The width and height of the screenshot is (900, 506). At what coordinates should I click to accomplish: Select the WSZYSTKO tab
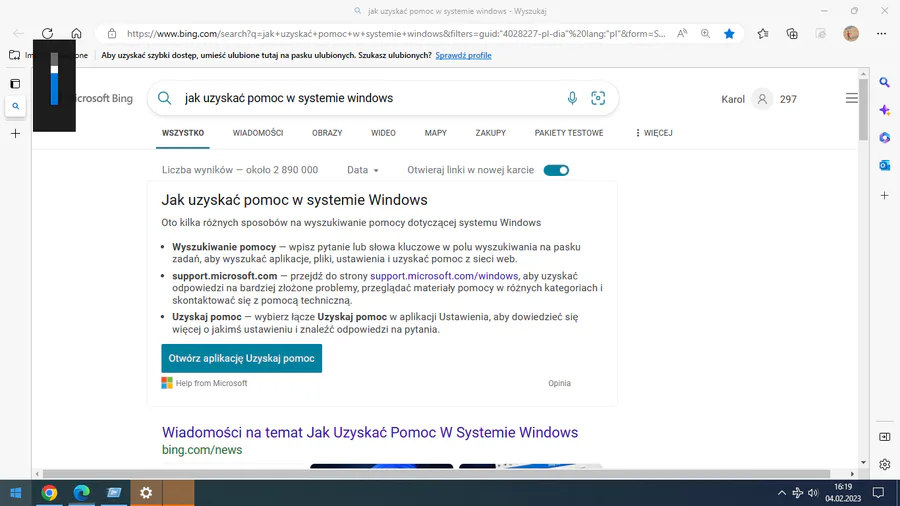[183, 133]
